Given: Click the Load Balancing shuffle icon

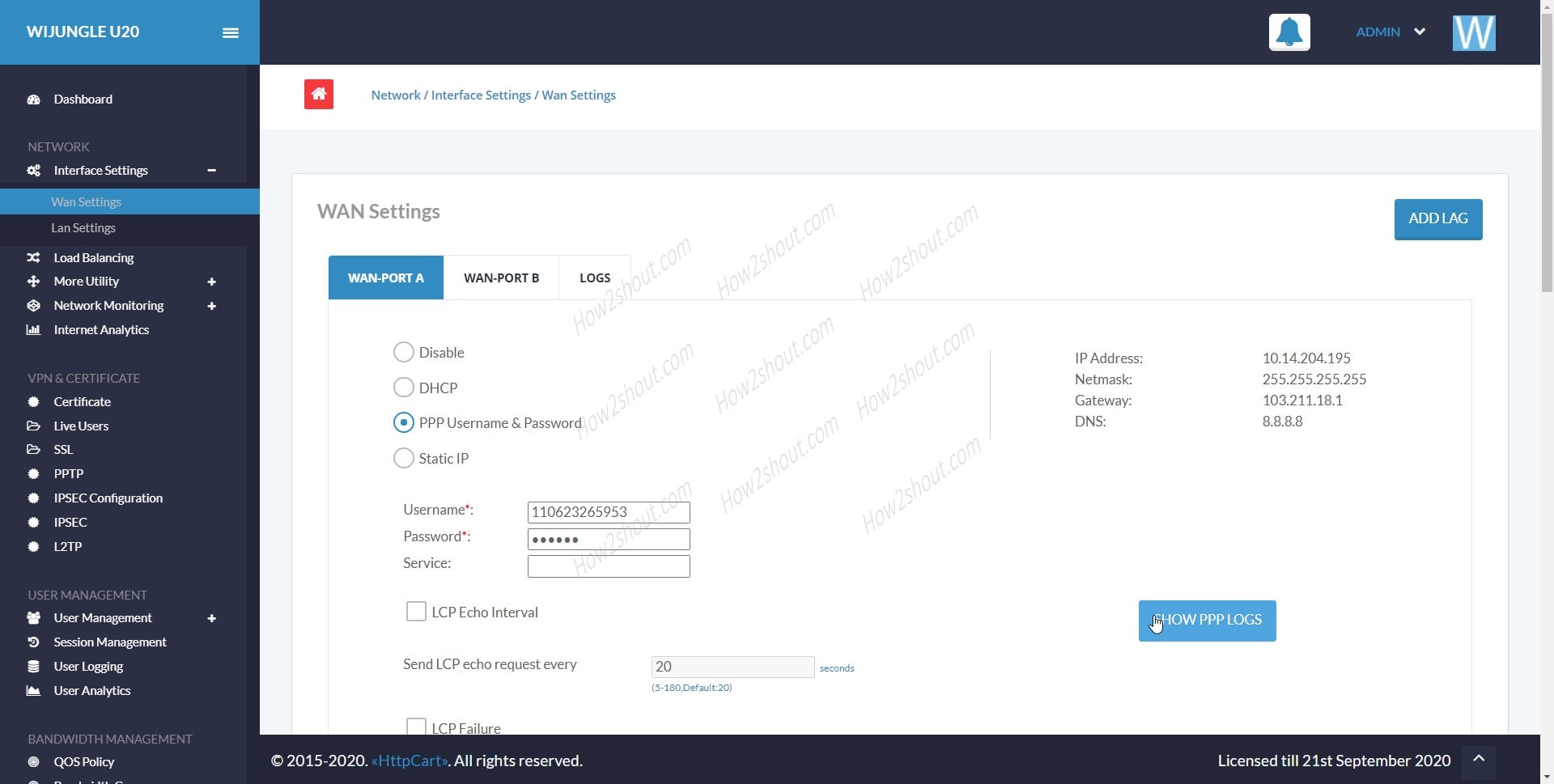Looking at the screenshot, I should [33, 257].
